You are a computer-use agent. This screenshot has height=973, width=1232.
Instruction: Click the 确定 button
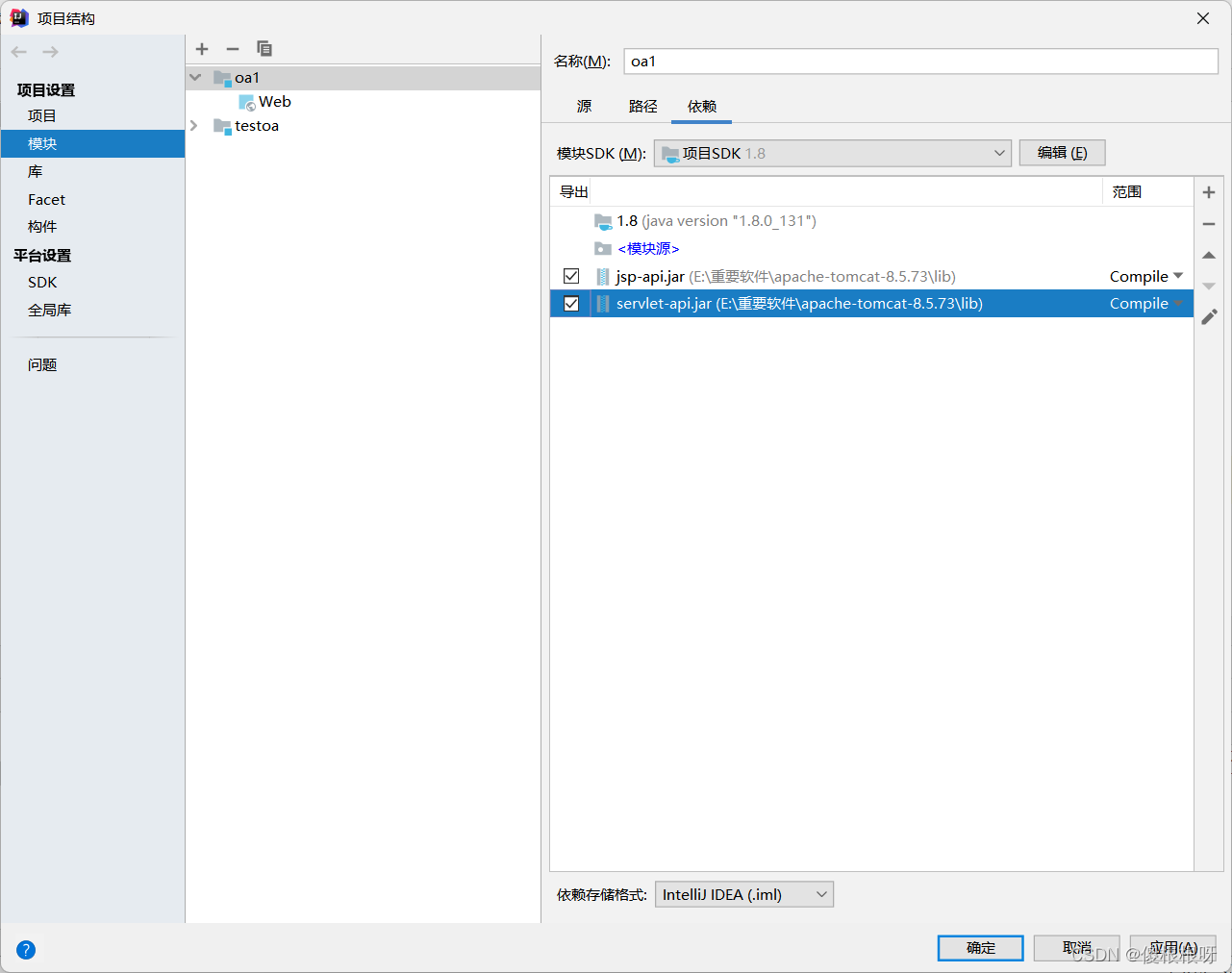(x=981, y=948)
